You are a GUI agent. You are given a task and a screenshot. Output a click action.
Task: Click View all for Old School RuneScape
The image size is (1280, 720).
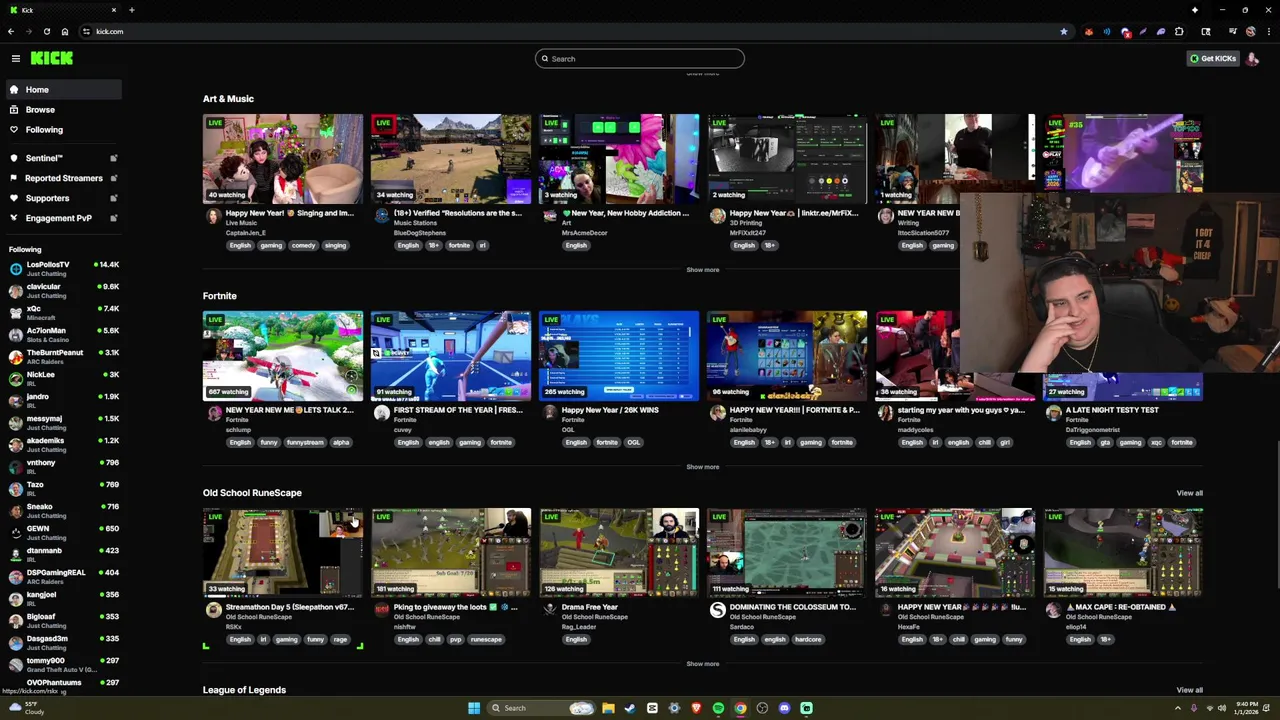1190,493
